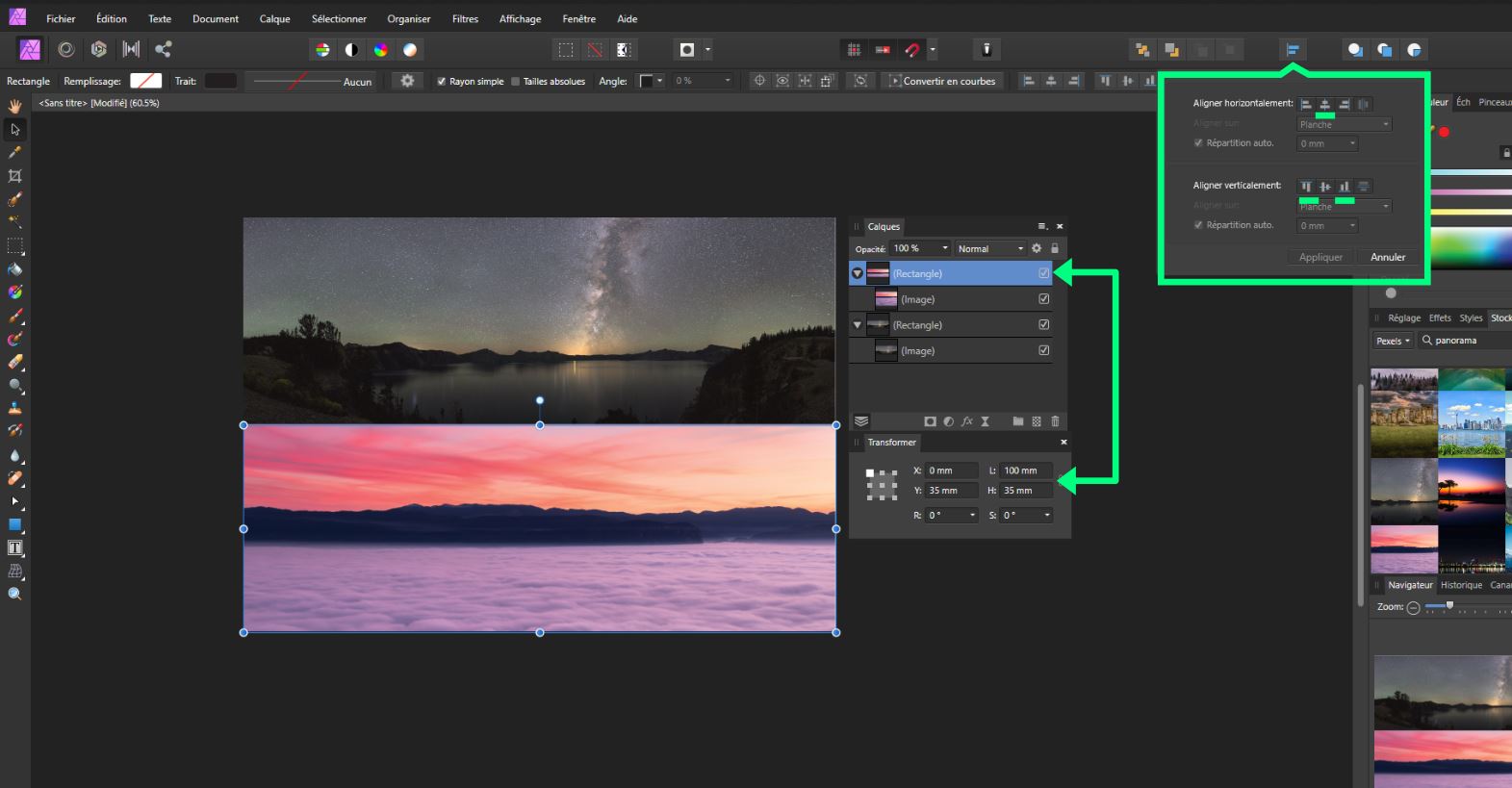1512x788 pixels.
Task: Add adjustment layer icon in Calques panel
Action: tap(948, 421)
